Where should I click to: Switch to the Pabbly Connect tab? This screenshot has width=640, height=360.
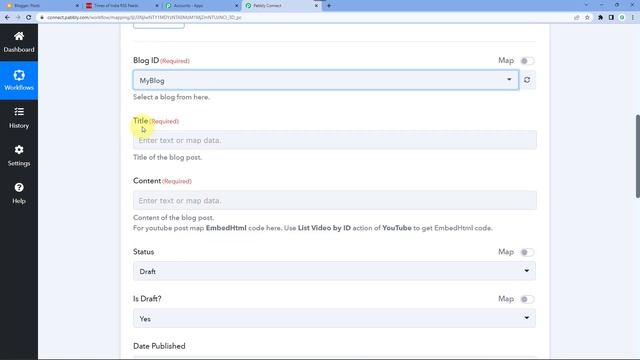[x=282, y=6]
